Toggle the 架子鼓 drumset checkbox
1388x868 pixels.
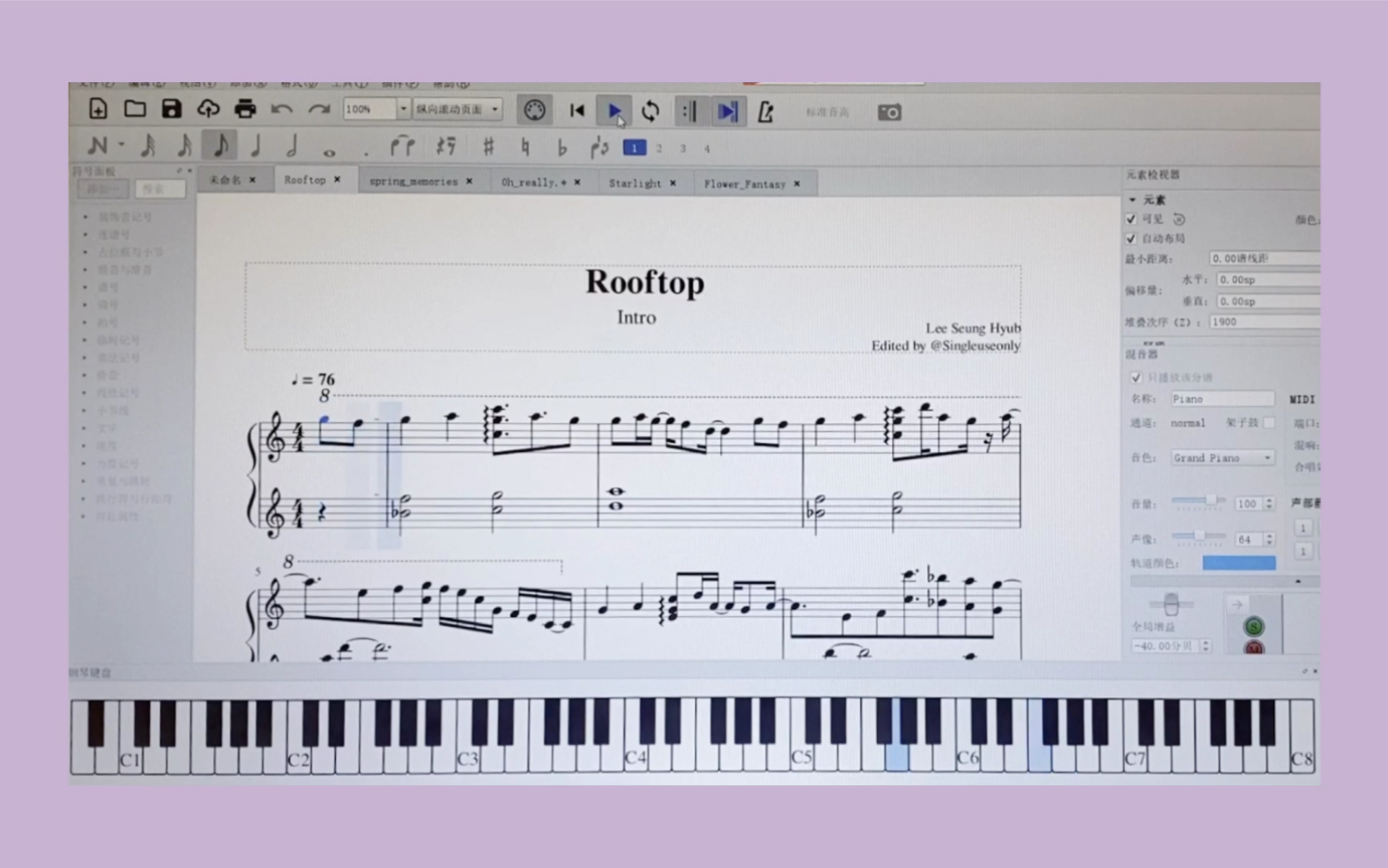pos(1269,423)
